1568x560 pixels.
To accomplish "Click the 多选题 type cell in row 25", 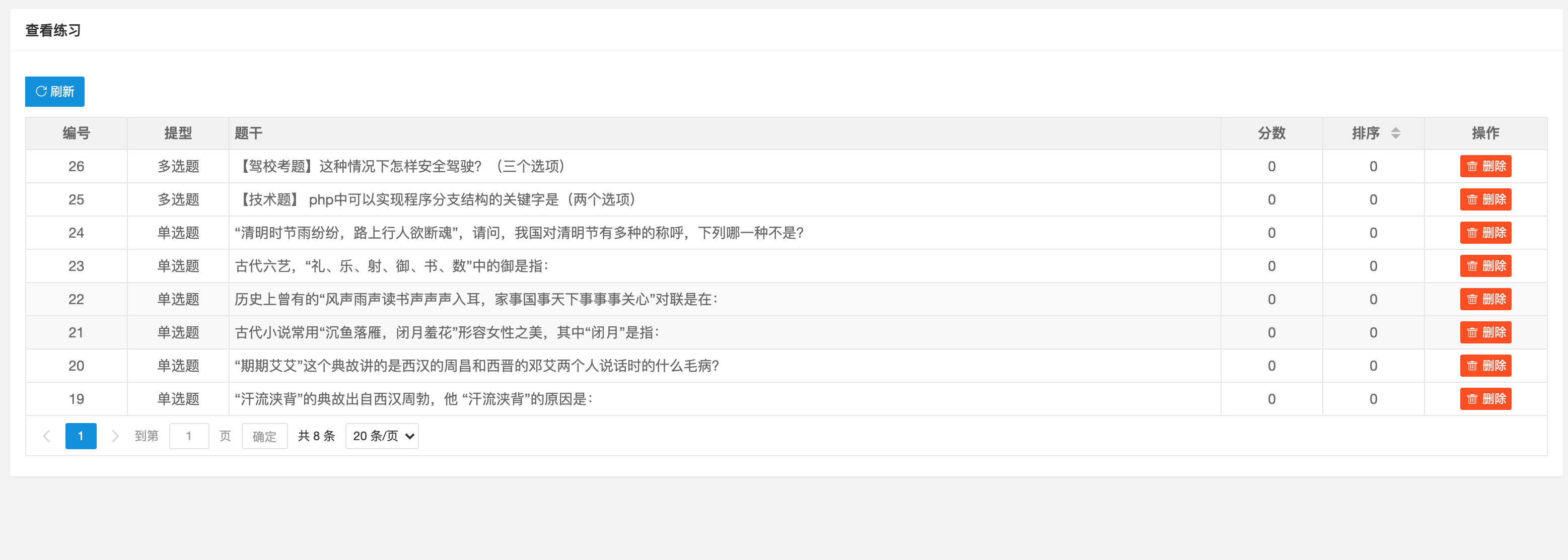I will coord(178,199).
